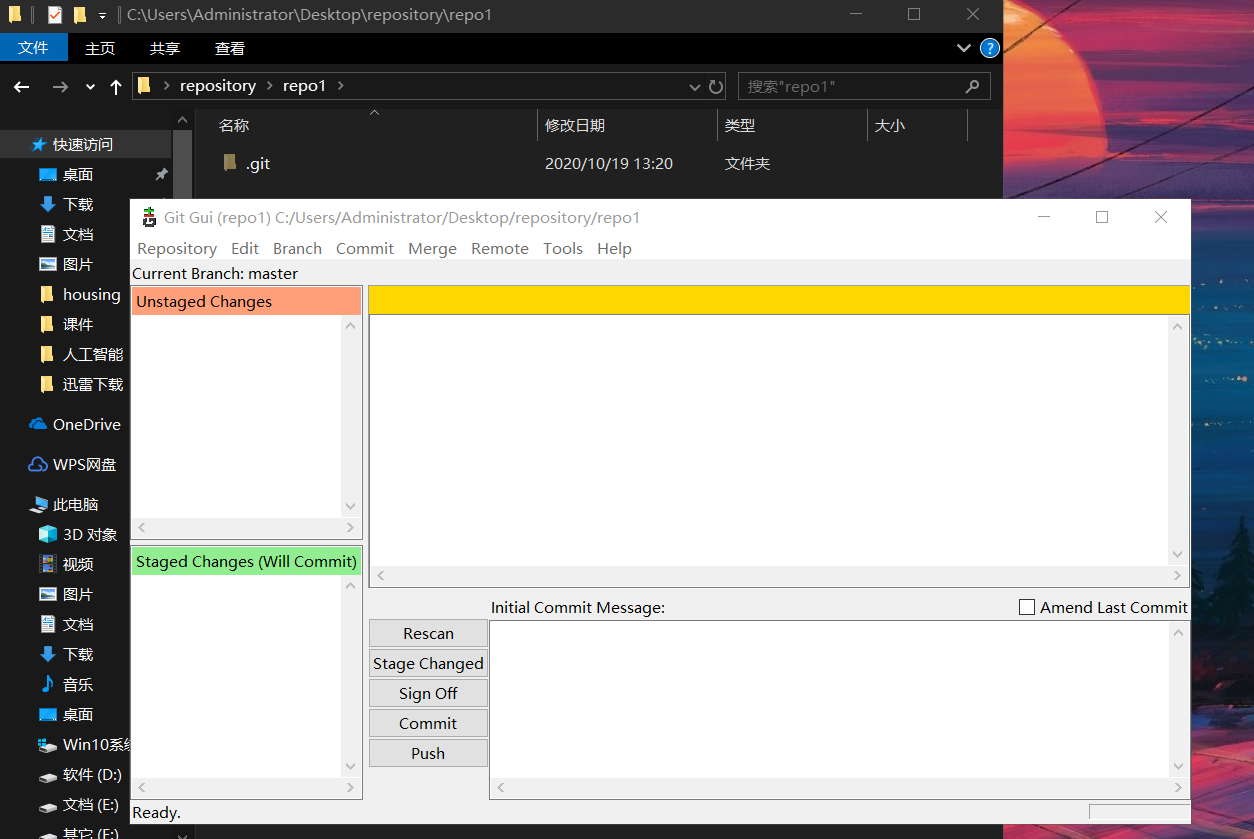Viewport: 1254px width, 839px height.
Task: Click the 搜索"repo1" search box
Action: point(864,86)
